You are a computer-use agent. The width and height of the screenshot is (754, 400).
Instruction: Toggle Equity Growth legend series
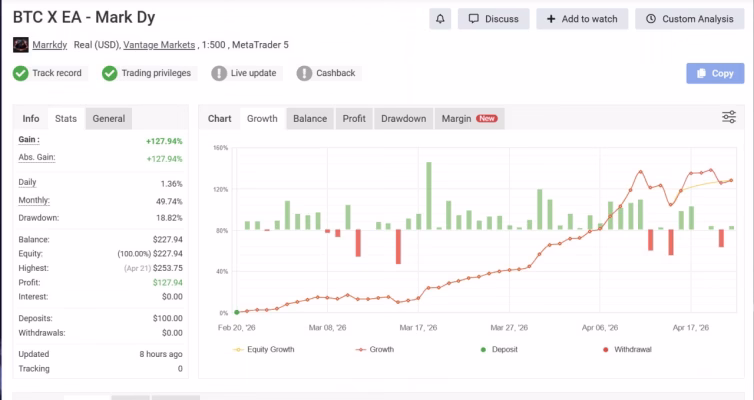tap(263, 349)
